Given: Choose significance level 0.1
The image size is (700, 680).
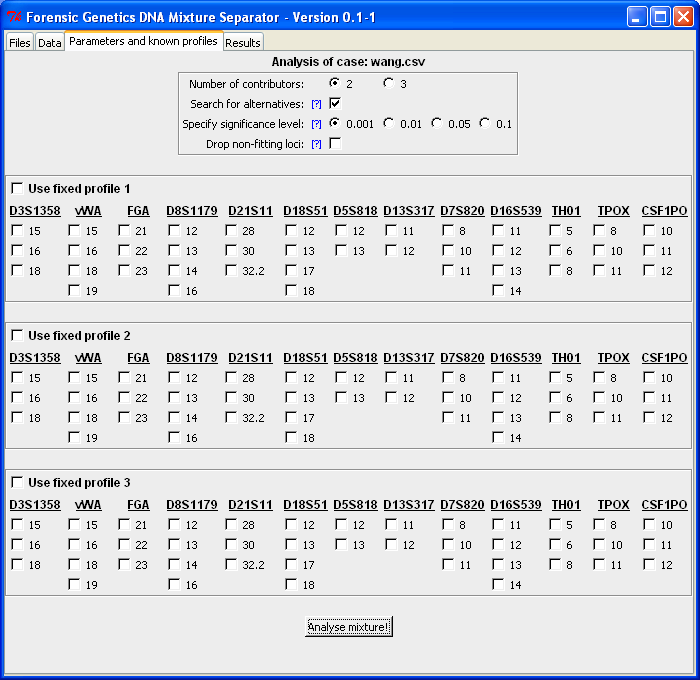Looking at the screenshot, I should coord(484,123).
